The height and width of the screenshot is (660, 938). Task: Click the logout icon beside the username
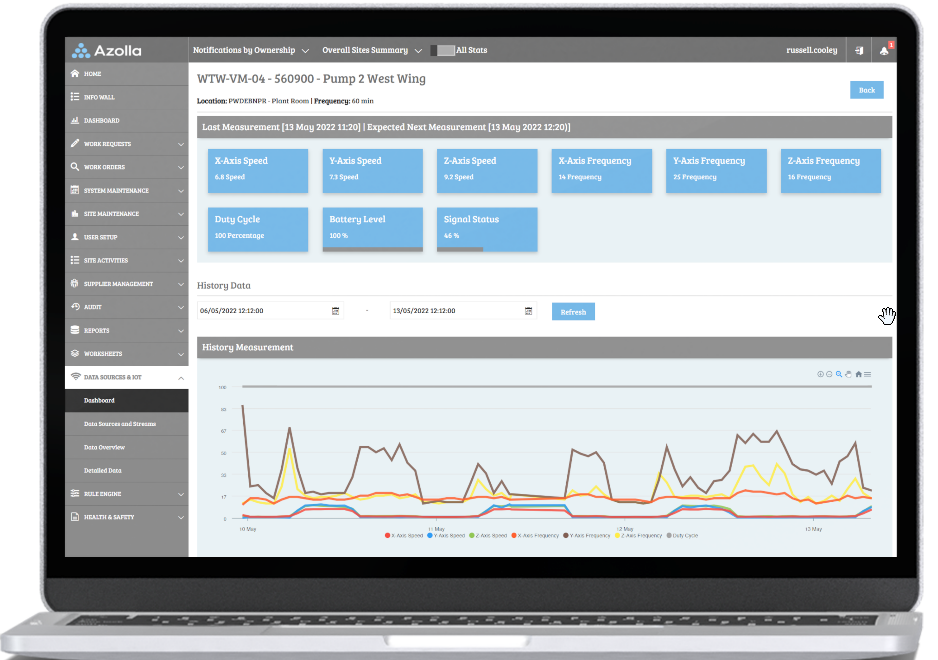click(x=859, y=51)
